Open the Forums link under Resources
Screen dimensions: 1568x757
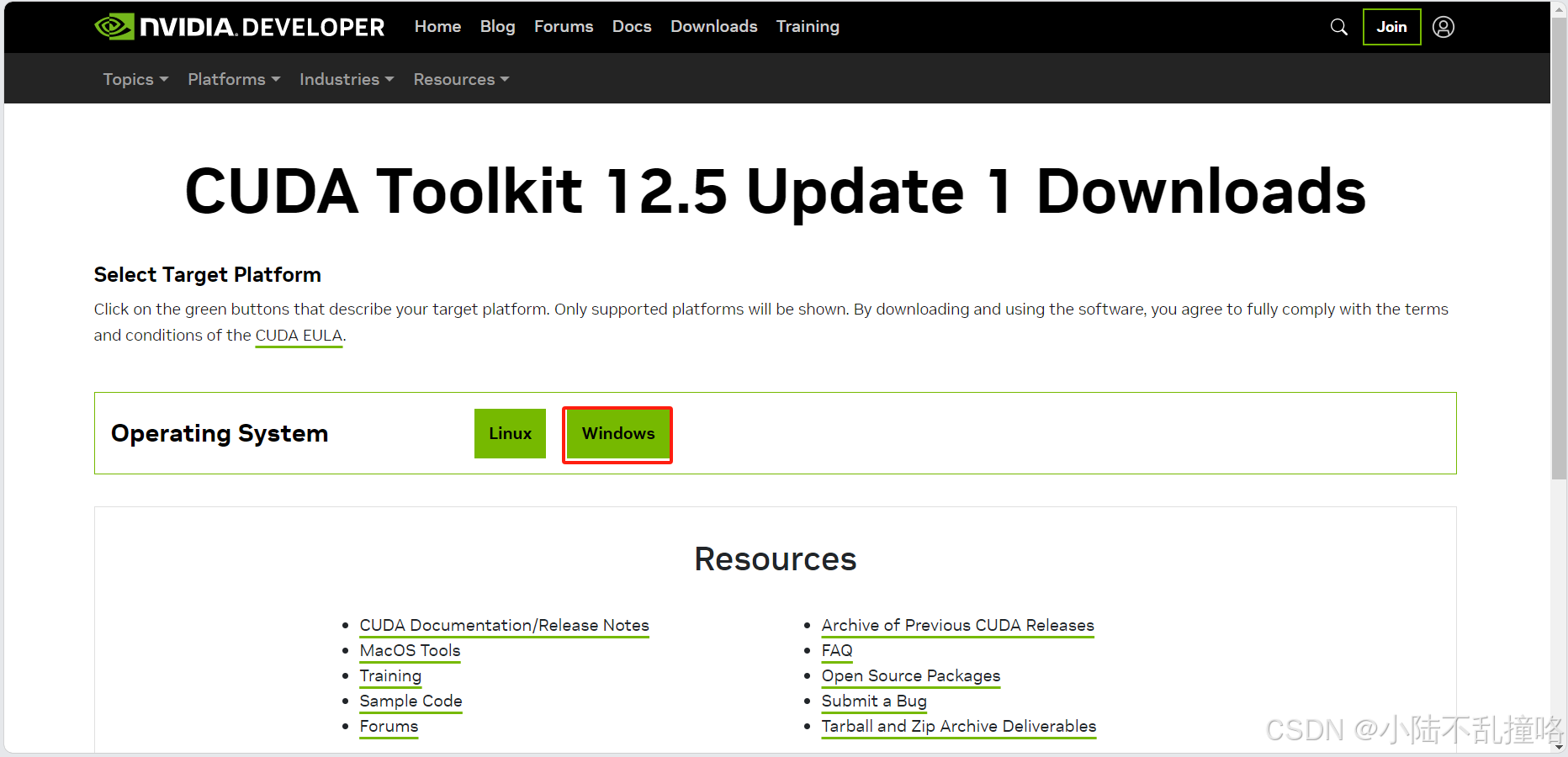[389, 727]
